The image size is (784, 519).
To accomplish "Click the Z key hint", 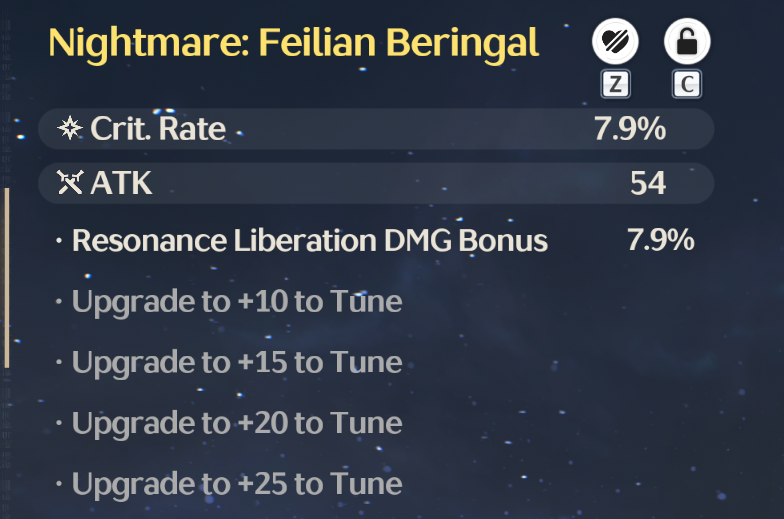I will [615, 84].
